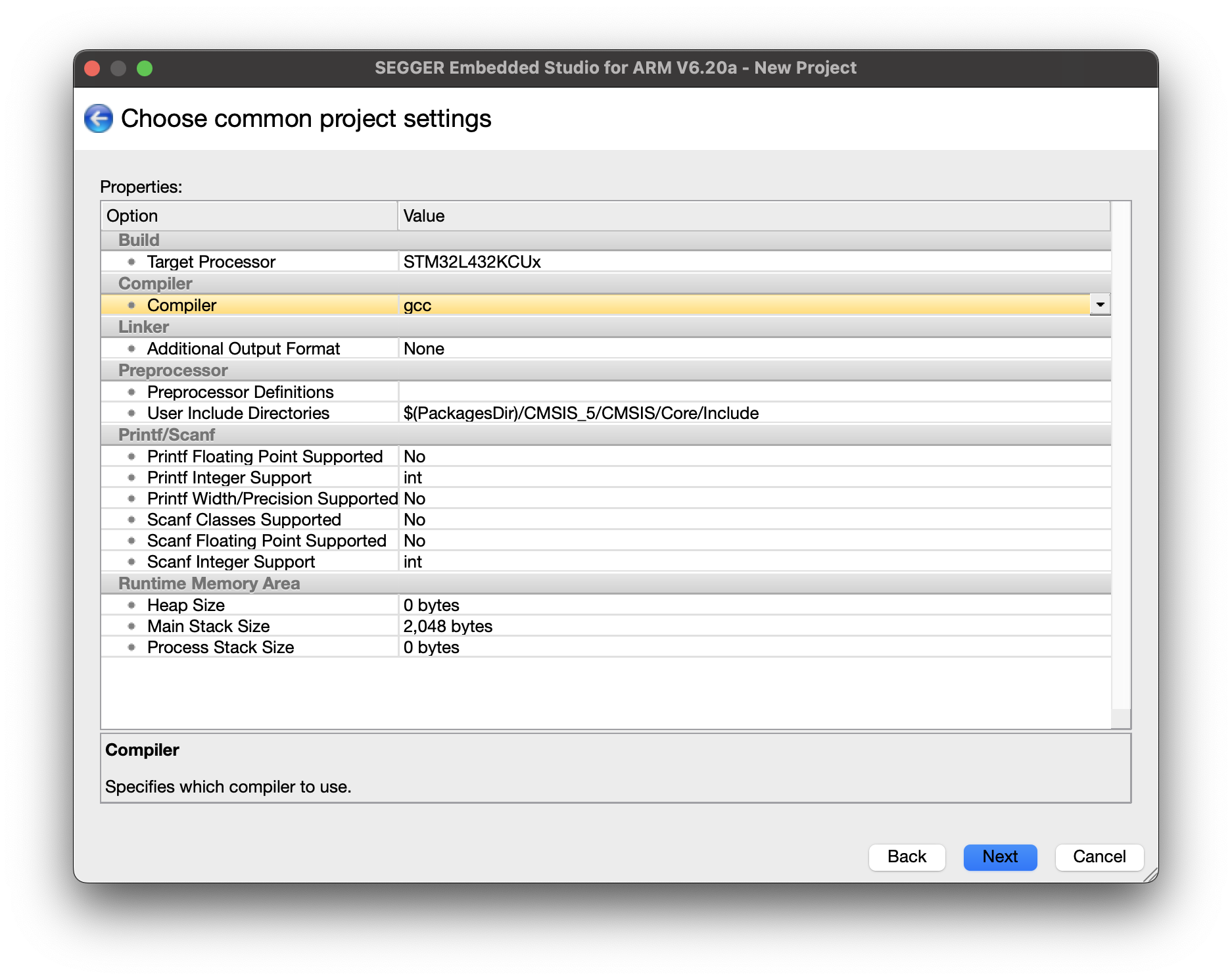Cancel the New Project wizard
Image resolution: width=1232 pixels, height=980 pixels.
pos(1099,856)
